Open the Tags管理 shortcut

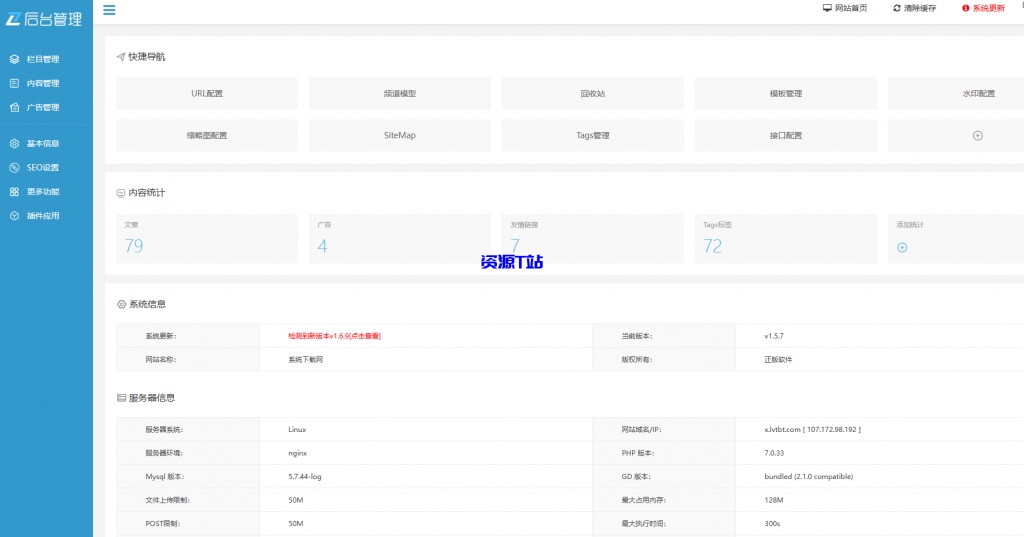593,135
